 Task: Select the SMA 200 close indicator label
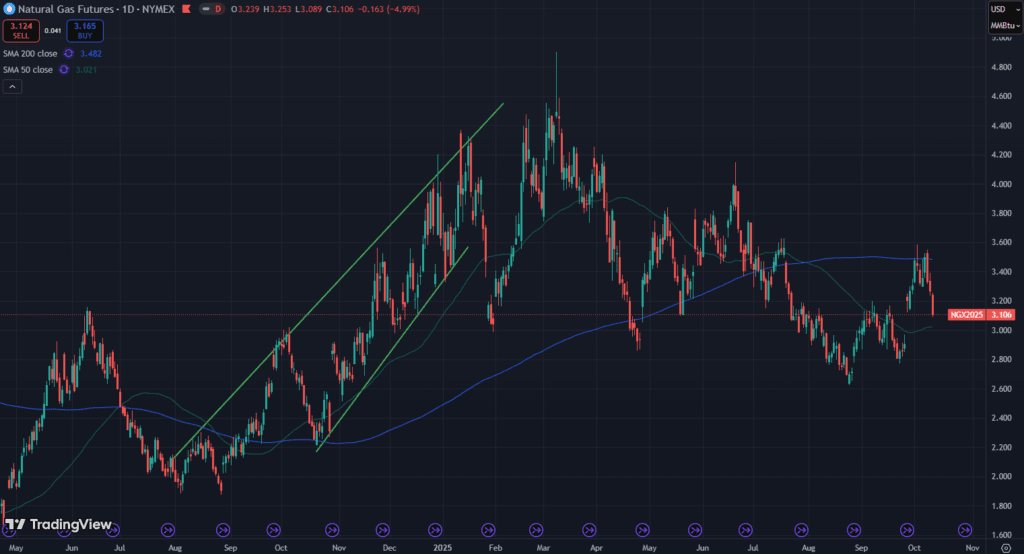[29, 53]
